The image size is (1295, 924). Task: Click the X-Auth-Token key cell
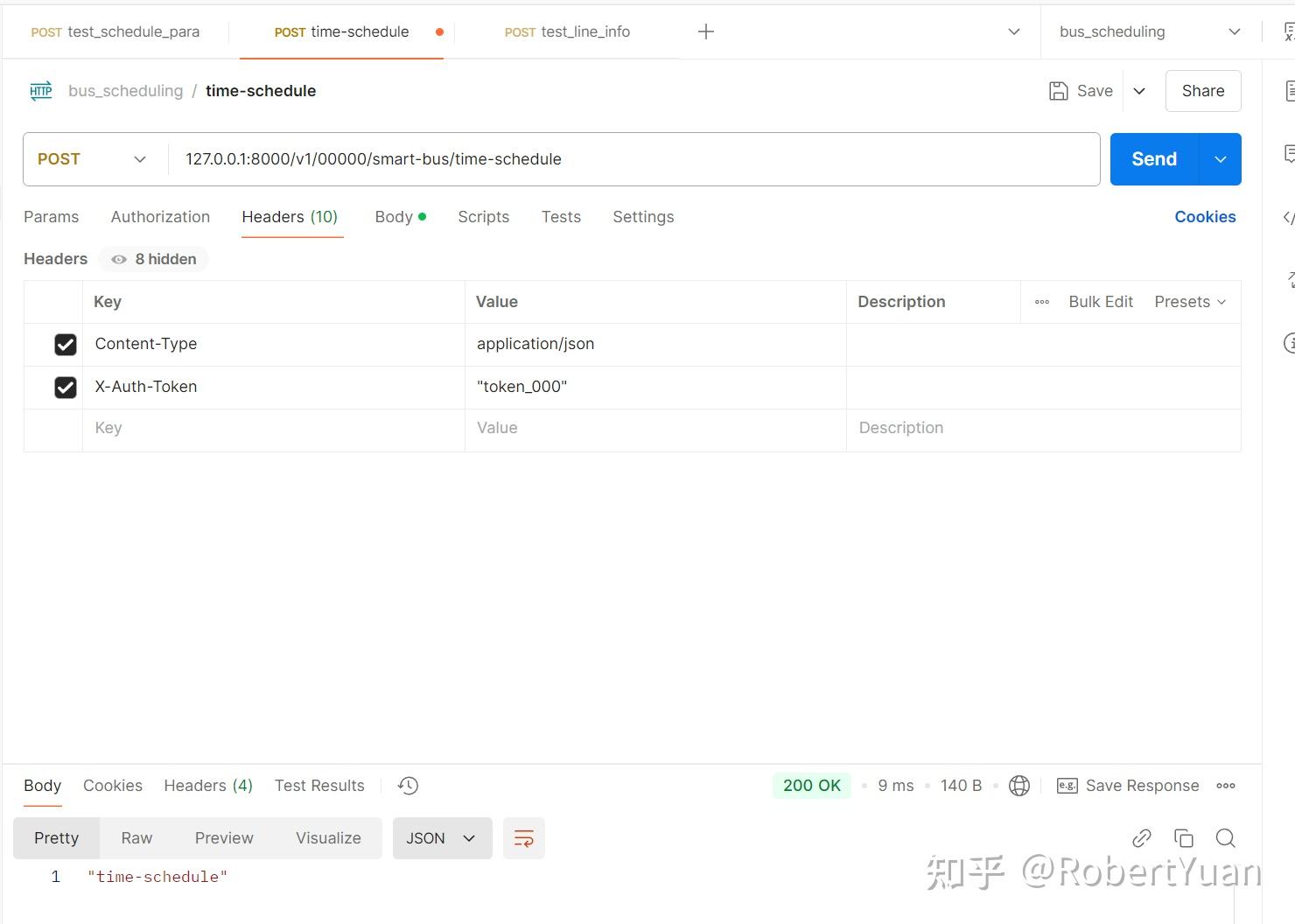point(273,388)
